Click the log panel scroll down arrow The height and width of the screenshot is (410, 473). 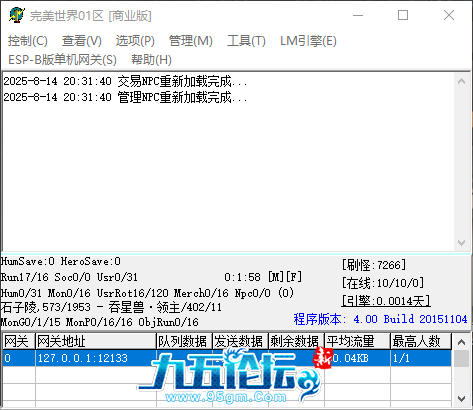coord(462,243)
